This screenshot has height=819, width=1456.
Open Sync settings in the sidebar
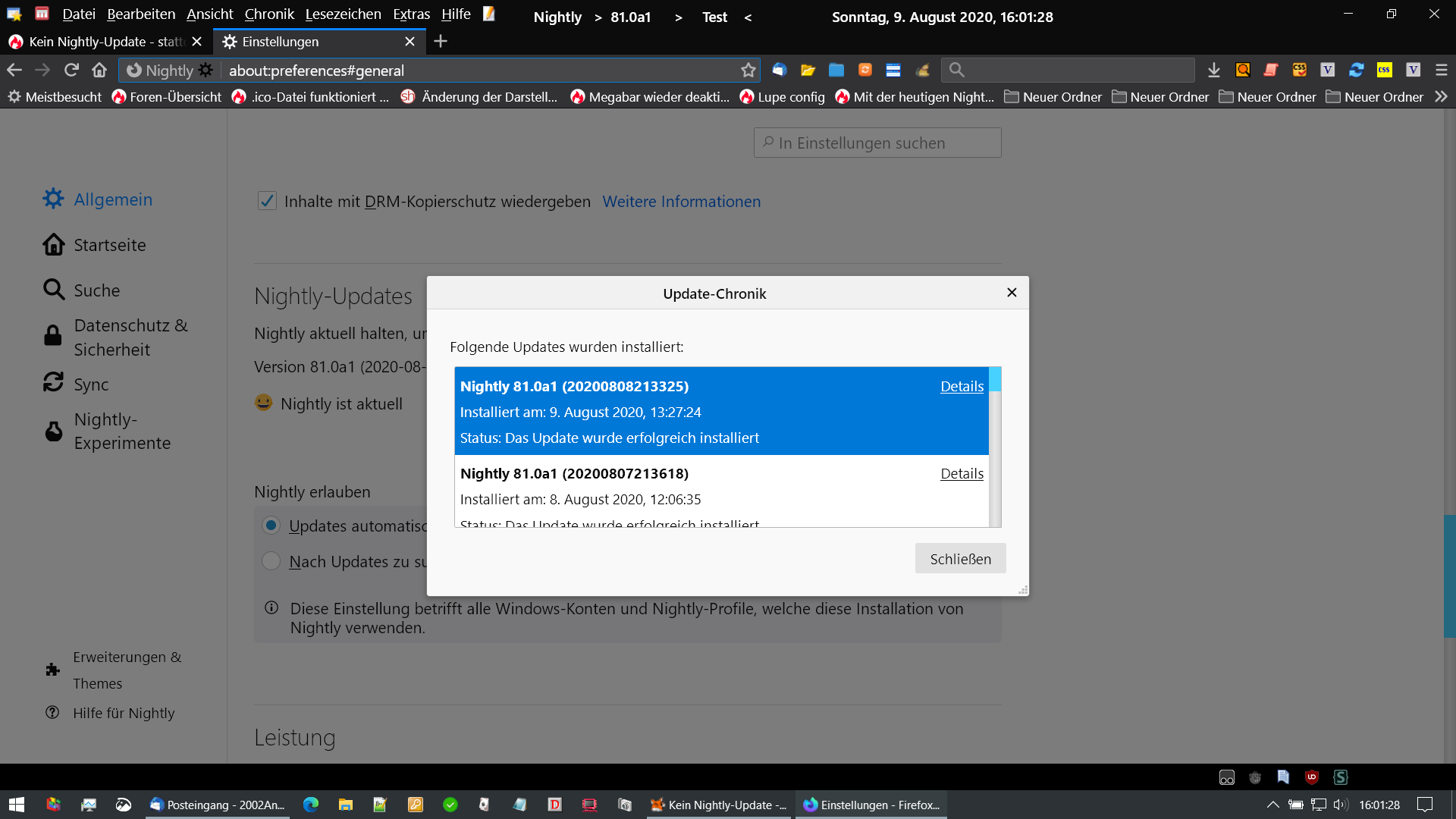[x=91, y=384]
